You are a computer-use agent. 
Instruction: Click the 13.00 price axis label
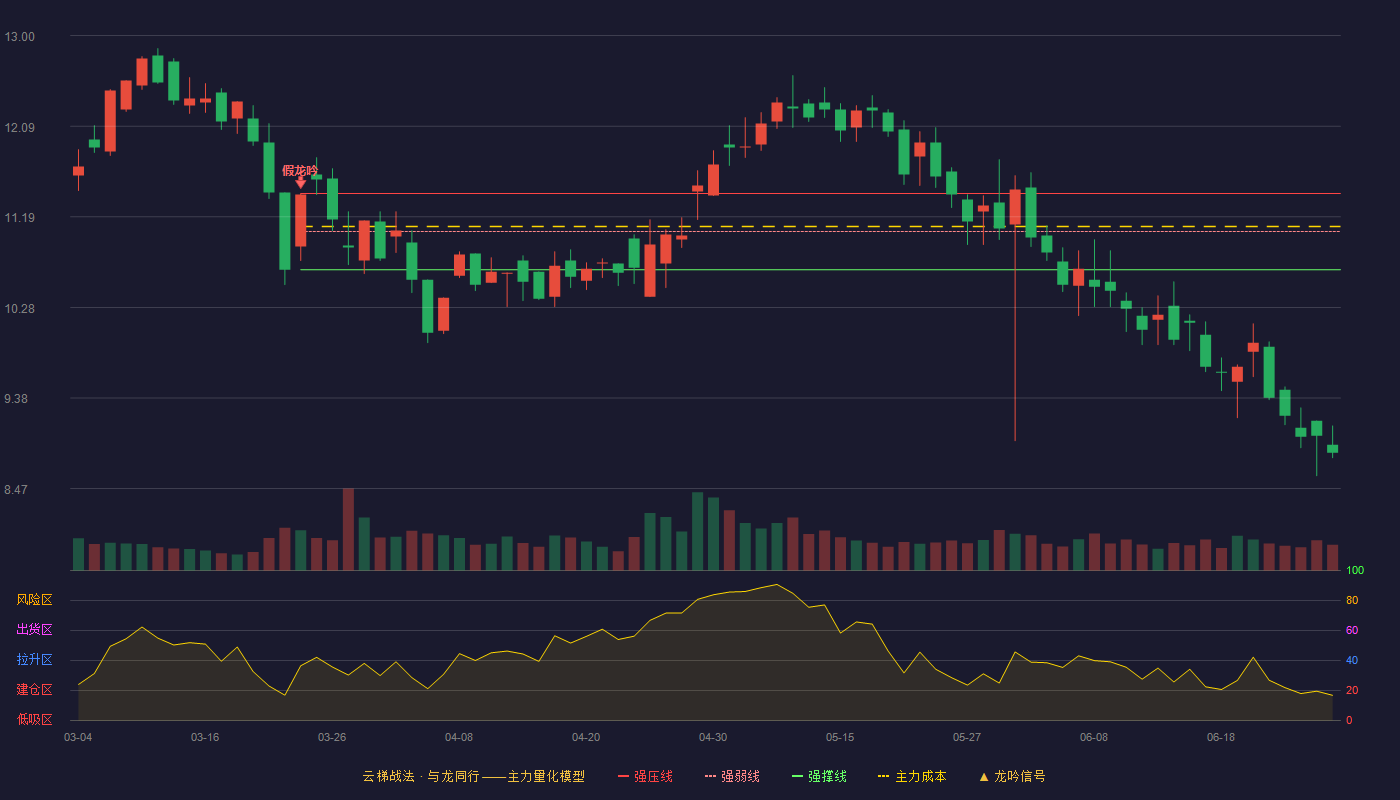pos(19,37)
